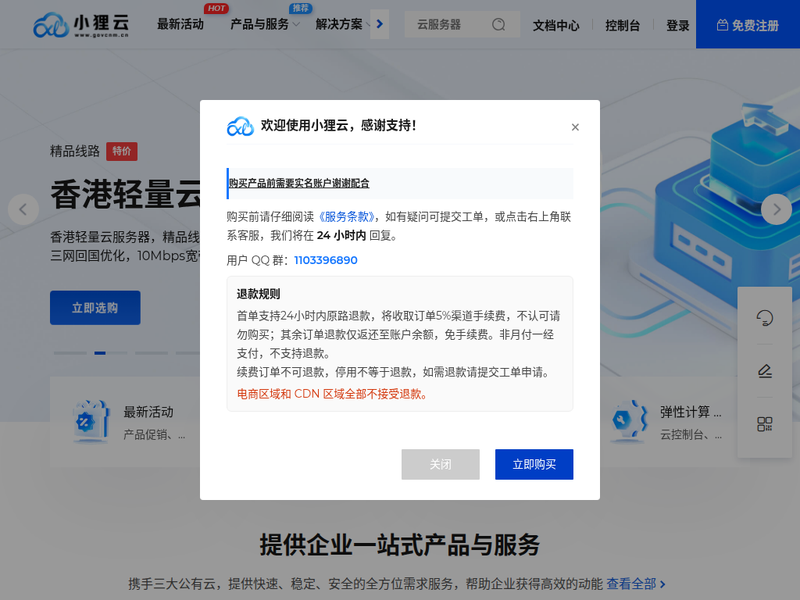The width and height of the screenshot is (800, 600).
Task: Click the 登录 link
Action: pyautogui.click(x=678, y=25)
